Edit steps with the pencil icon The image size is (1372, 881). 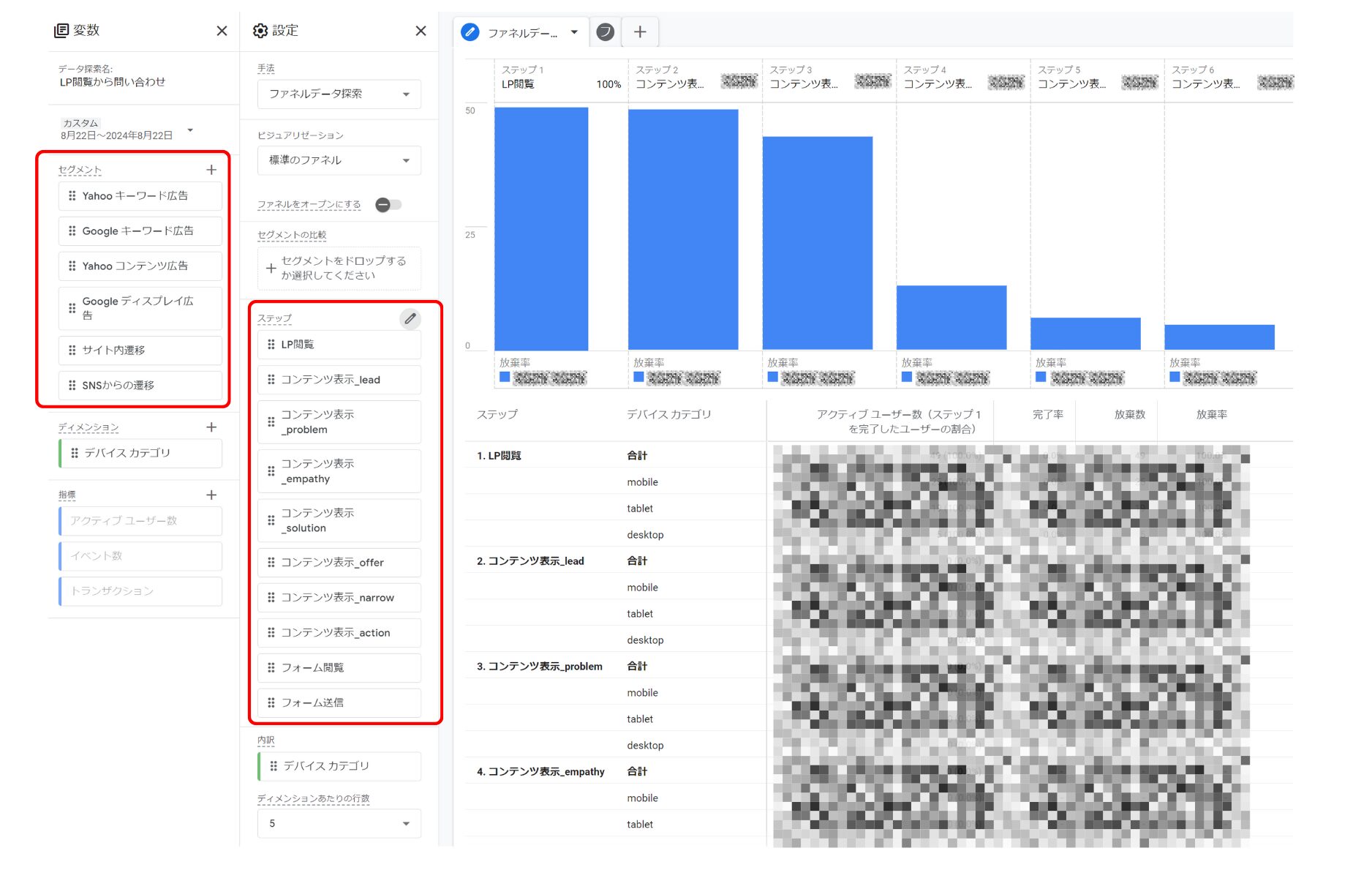point(410,318)
